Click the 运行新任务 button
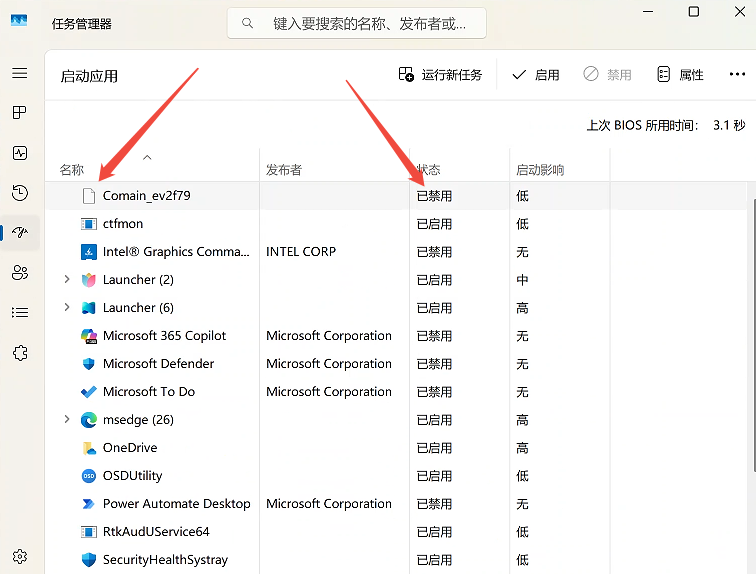The width and height of the screenshot is (756, 574). click(440, 75)
